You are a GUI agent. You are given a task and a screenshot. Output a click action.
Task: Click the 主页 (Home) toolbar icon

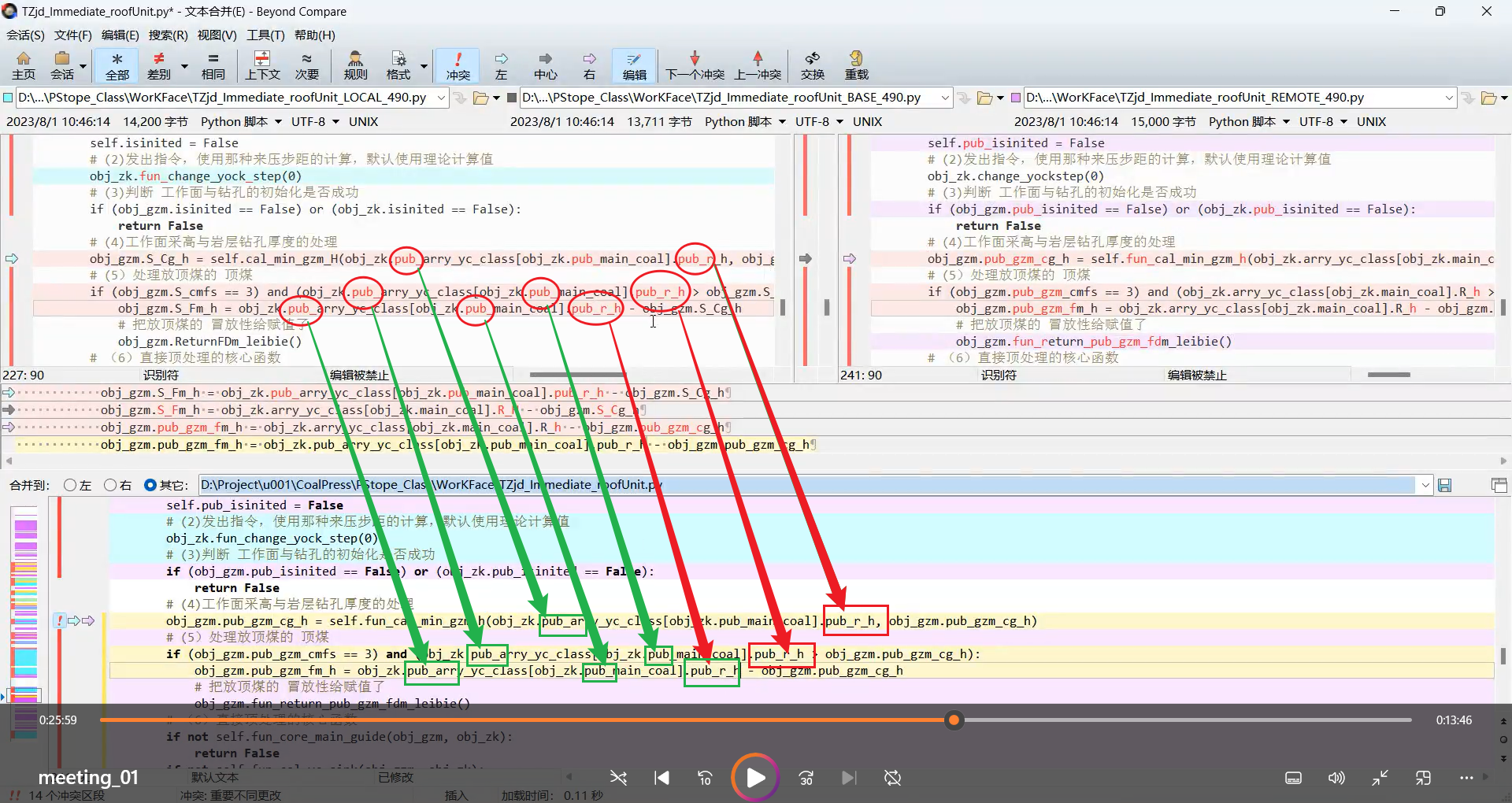[x=23, y=65]
